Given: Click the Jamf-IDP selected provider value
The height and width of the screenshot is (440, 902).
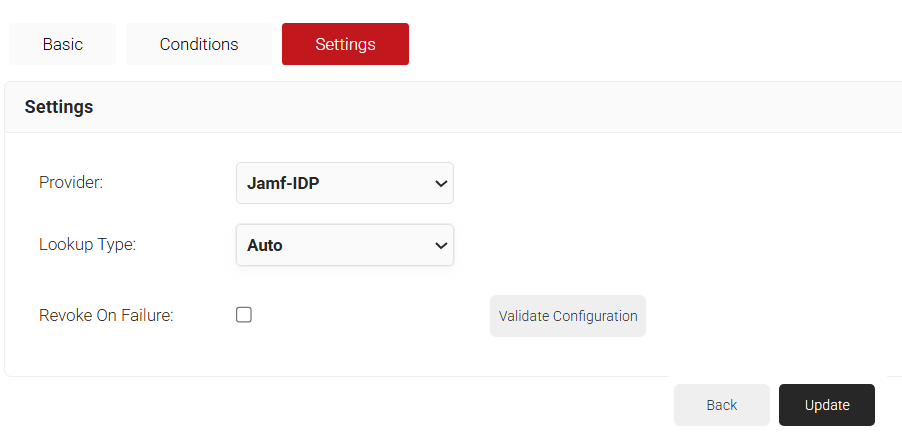Looking at the screenshot, I should [283, 184].
